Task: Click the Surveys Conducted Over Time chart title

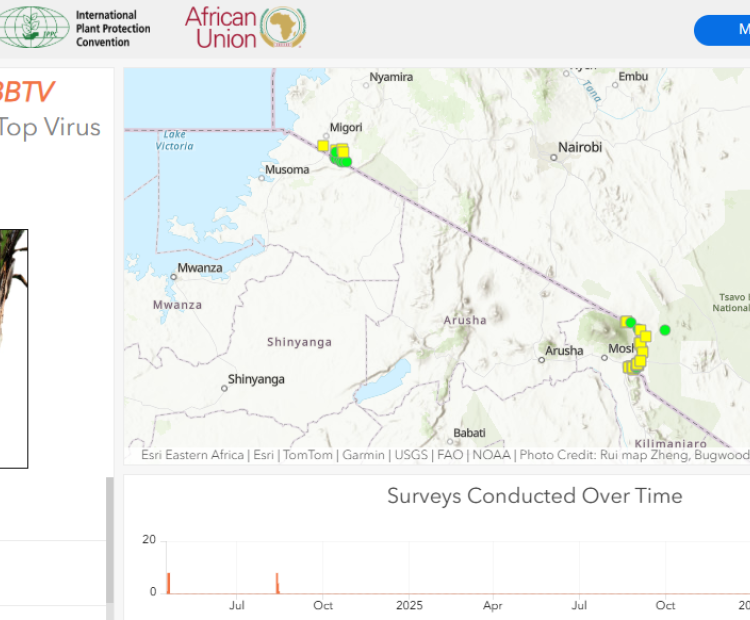Action: click(534, 496)
